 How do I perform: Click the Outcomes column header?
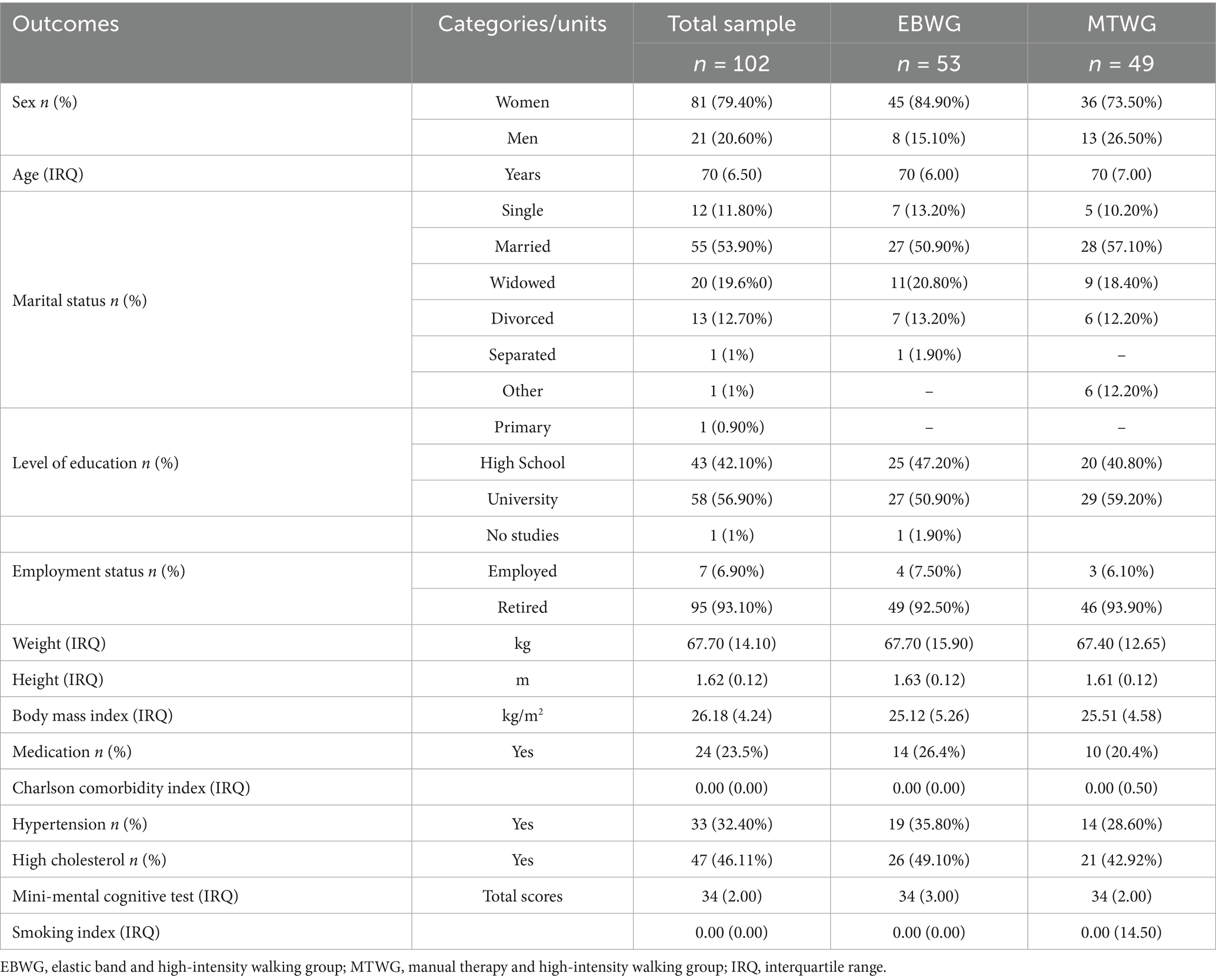[x=66, y=24]
